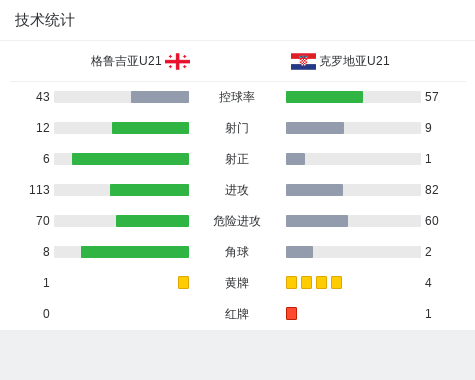Click Georgia's attacks value 113
This screenshot has width=475, height=380.
tap(39, 190)
